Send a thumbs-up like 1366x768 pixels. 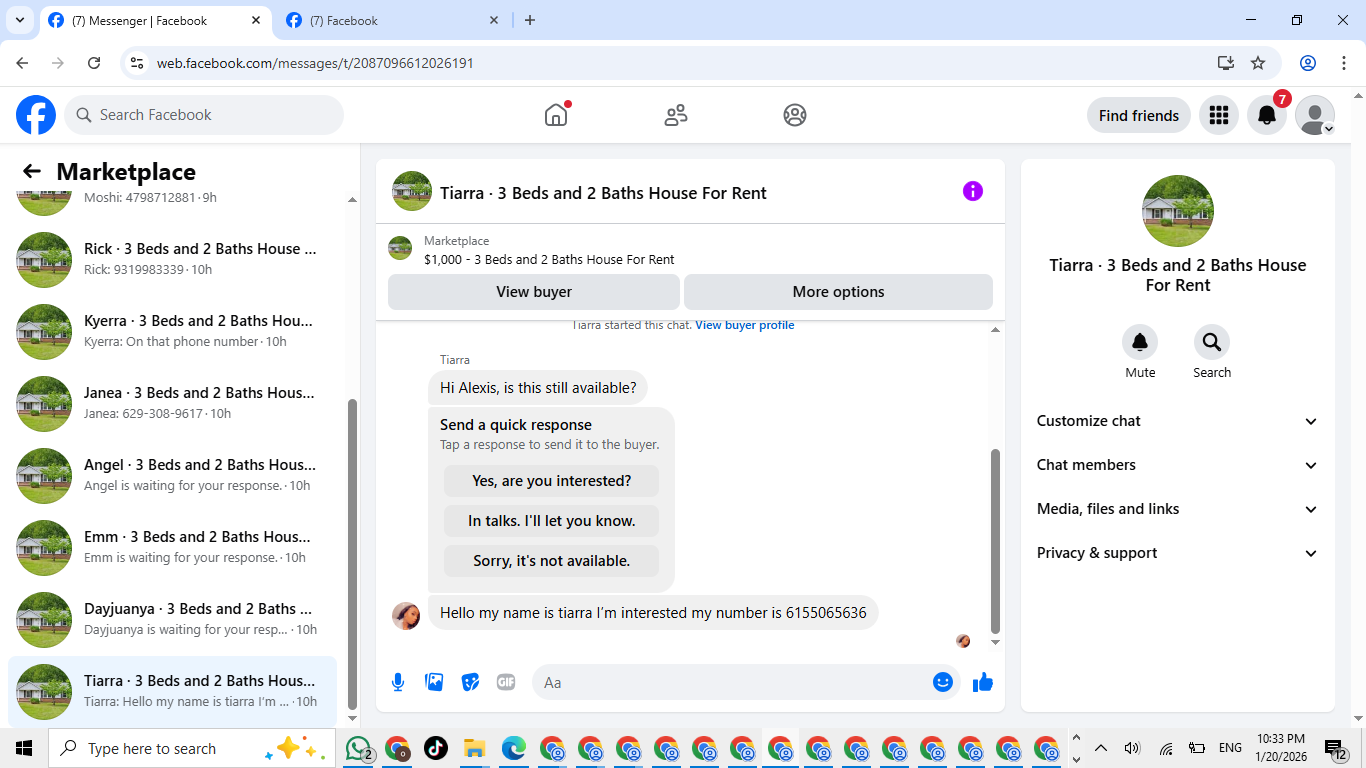[983, 682]
